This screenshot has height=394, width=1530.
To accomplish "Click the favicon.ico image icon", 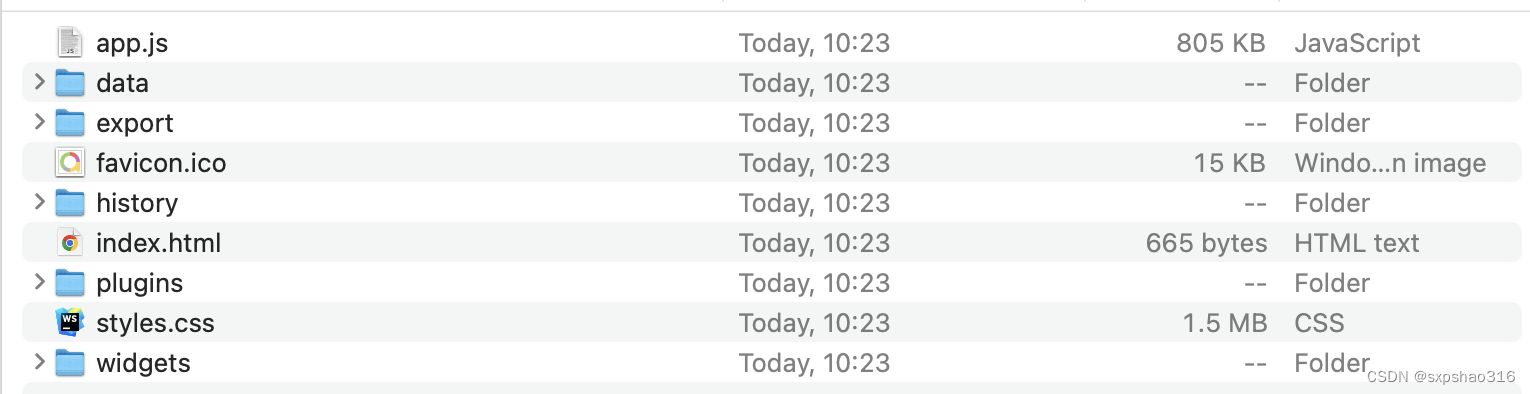I will pos(69,162).
